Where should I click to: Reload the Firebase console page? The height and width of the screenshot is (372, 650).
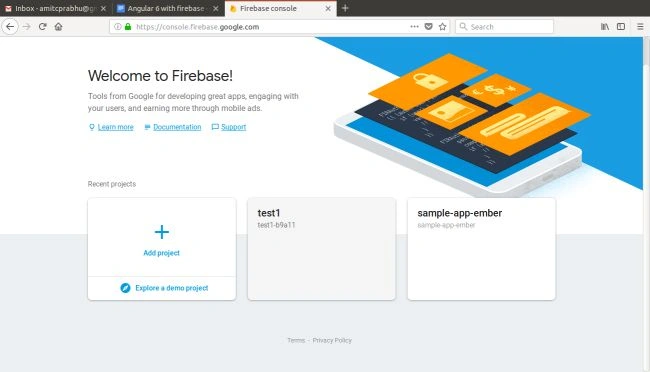coord(42,27)
